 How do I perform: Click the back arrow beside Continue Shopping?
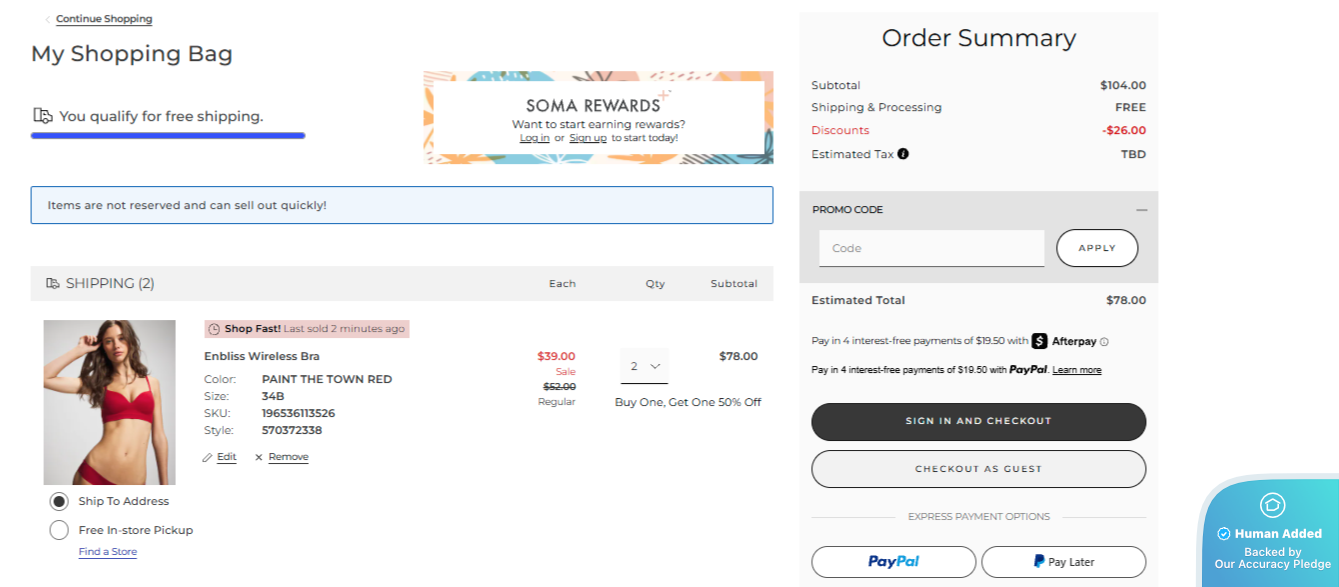click(47, 19)
